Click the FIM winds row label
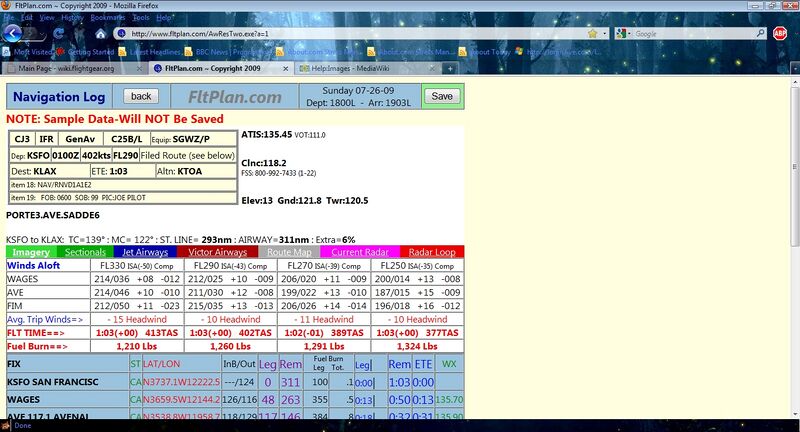The height and width of the screenshot is (432, 800). pyautogui.click(x=15, y=306)
